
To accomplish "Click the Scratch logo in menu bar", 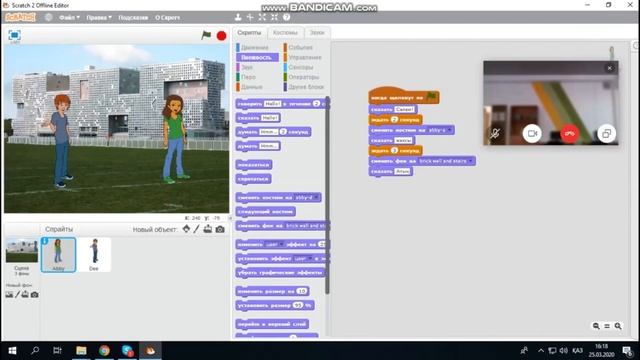I will coord(20,17).
